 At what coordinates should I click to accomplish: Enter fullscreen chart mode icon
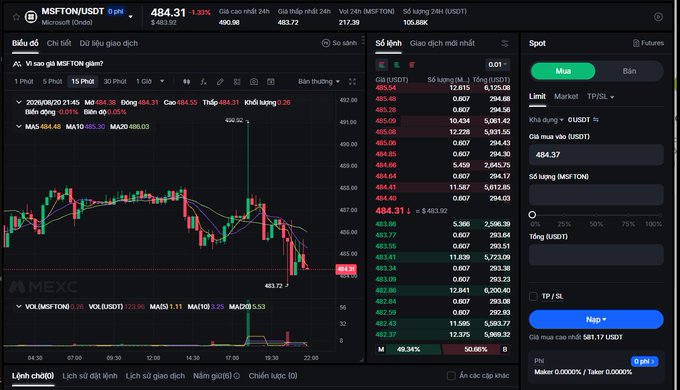click(352, 82)
